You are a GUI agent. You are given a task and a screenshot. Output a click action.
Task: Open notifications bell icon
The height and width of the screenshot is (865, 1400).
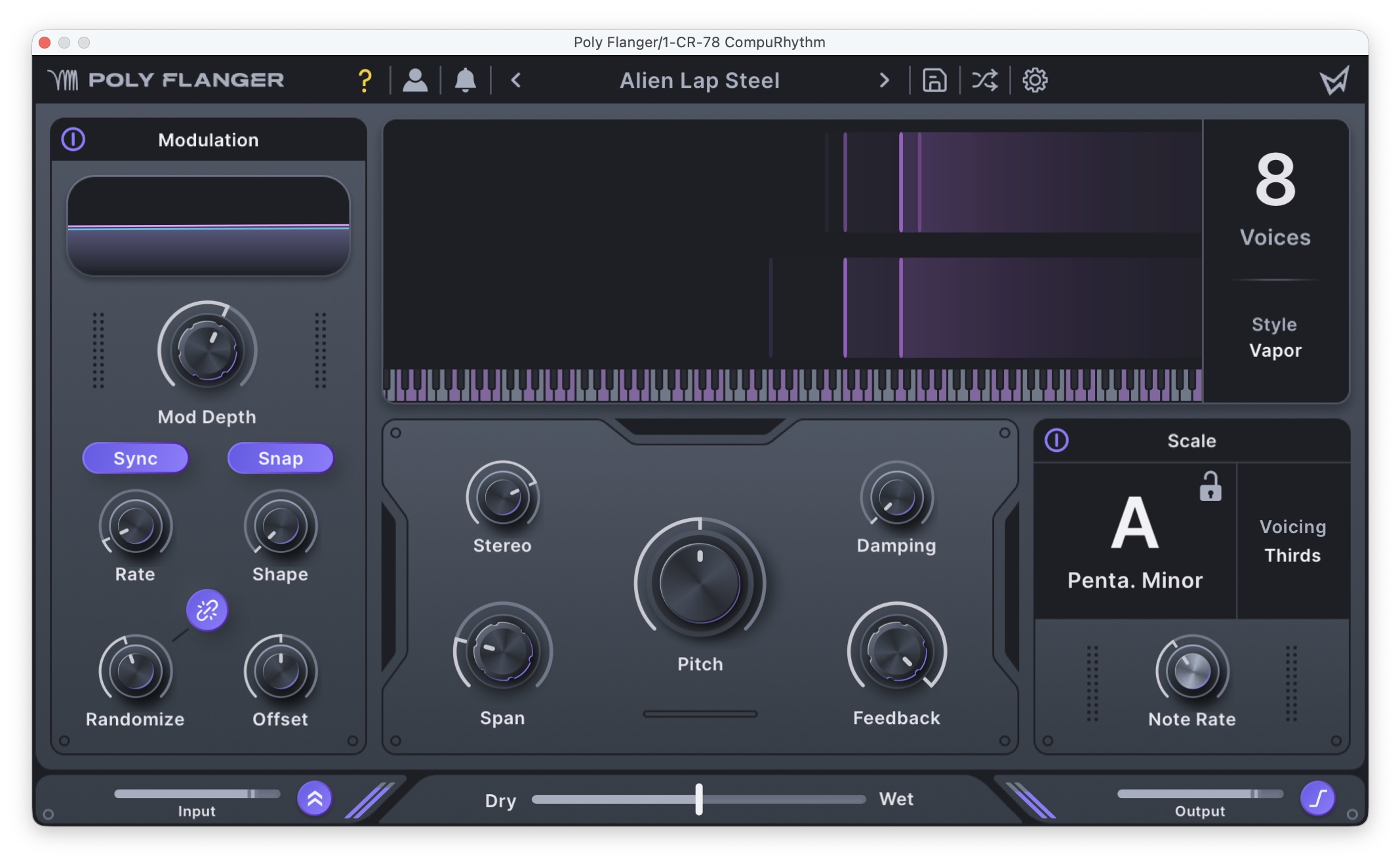(x=466, y=81)
